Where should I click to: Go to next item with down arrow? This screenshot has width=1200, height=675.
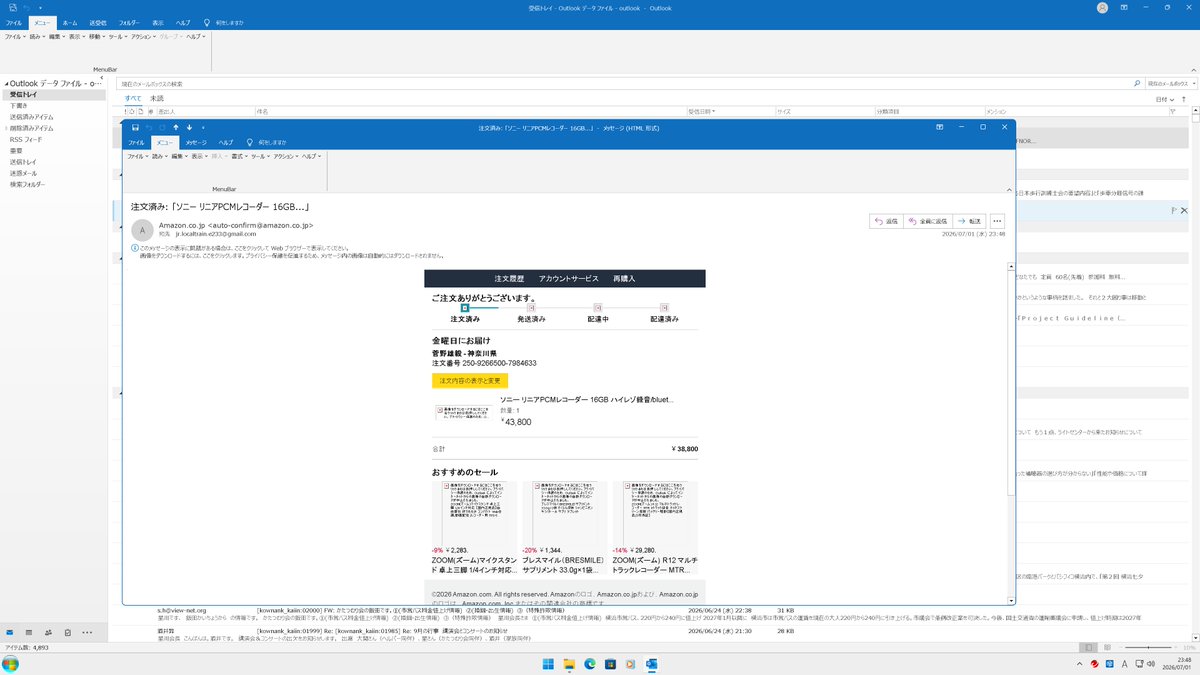pos(189,128)
